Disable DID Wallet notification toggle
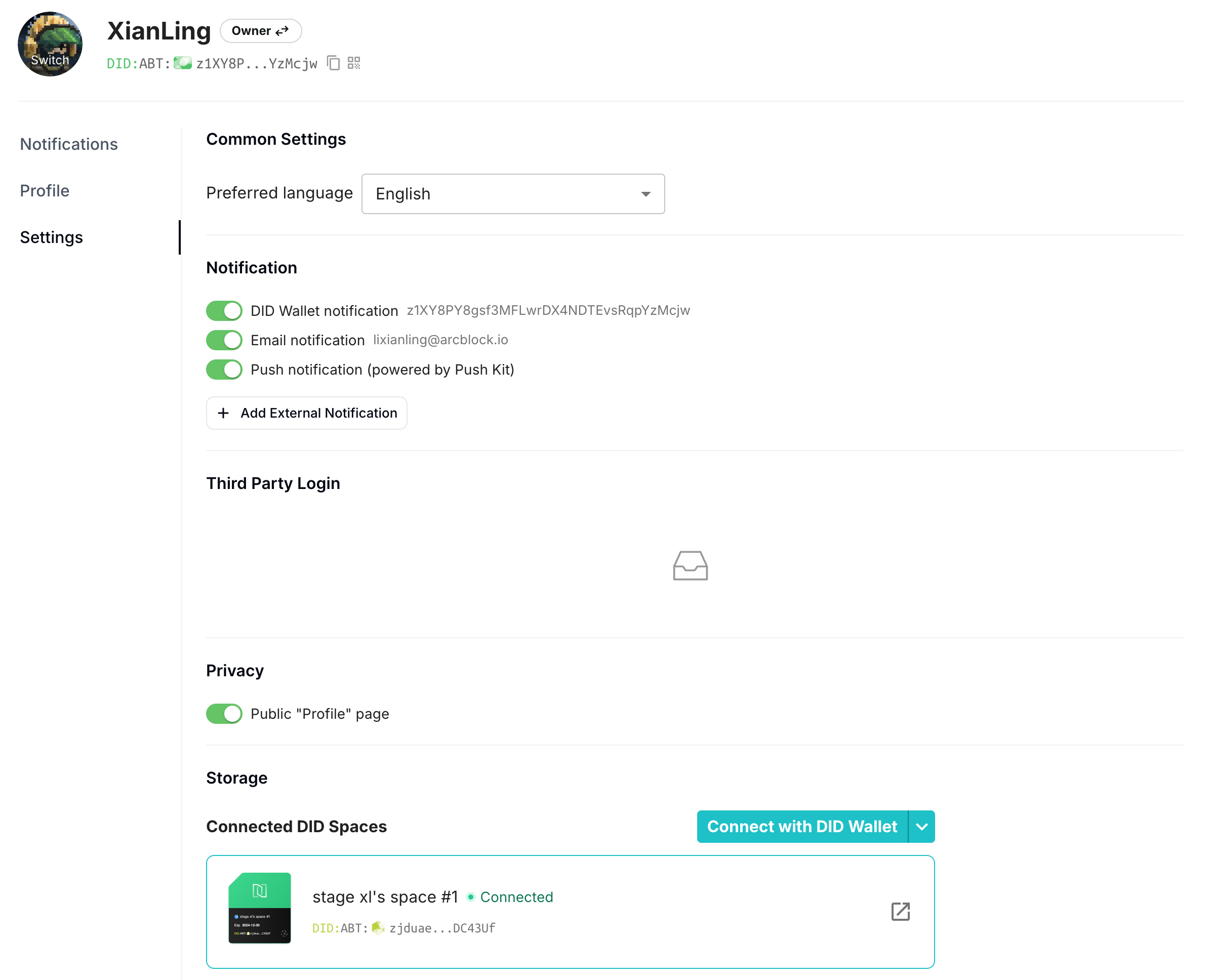Image resolution: width=1210 pixels, height=980 pixels. point(224,311)
